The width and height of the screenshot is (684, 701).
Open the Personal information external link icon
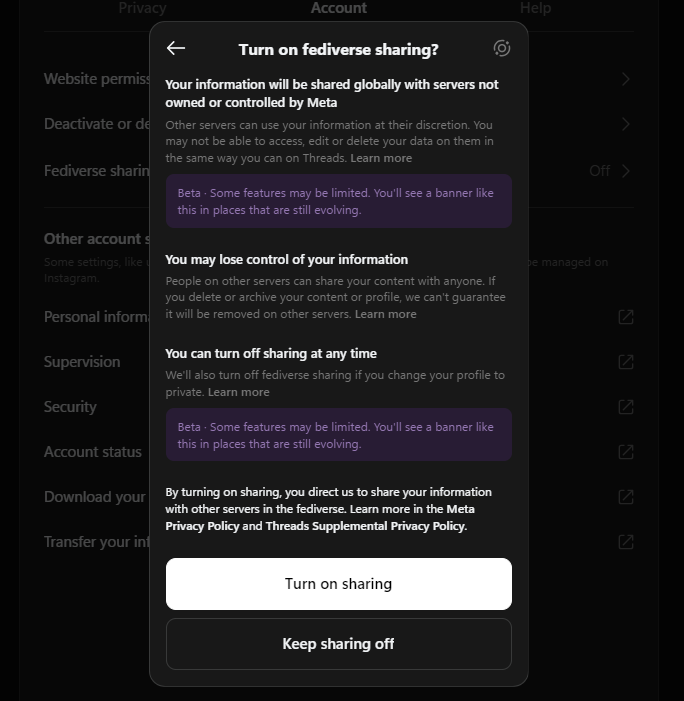coord(626,317)
